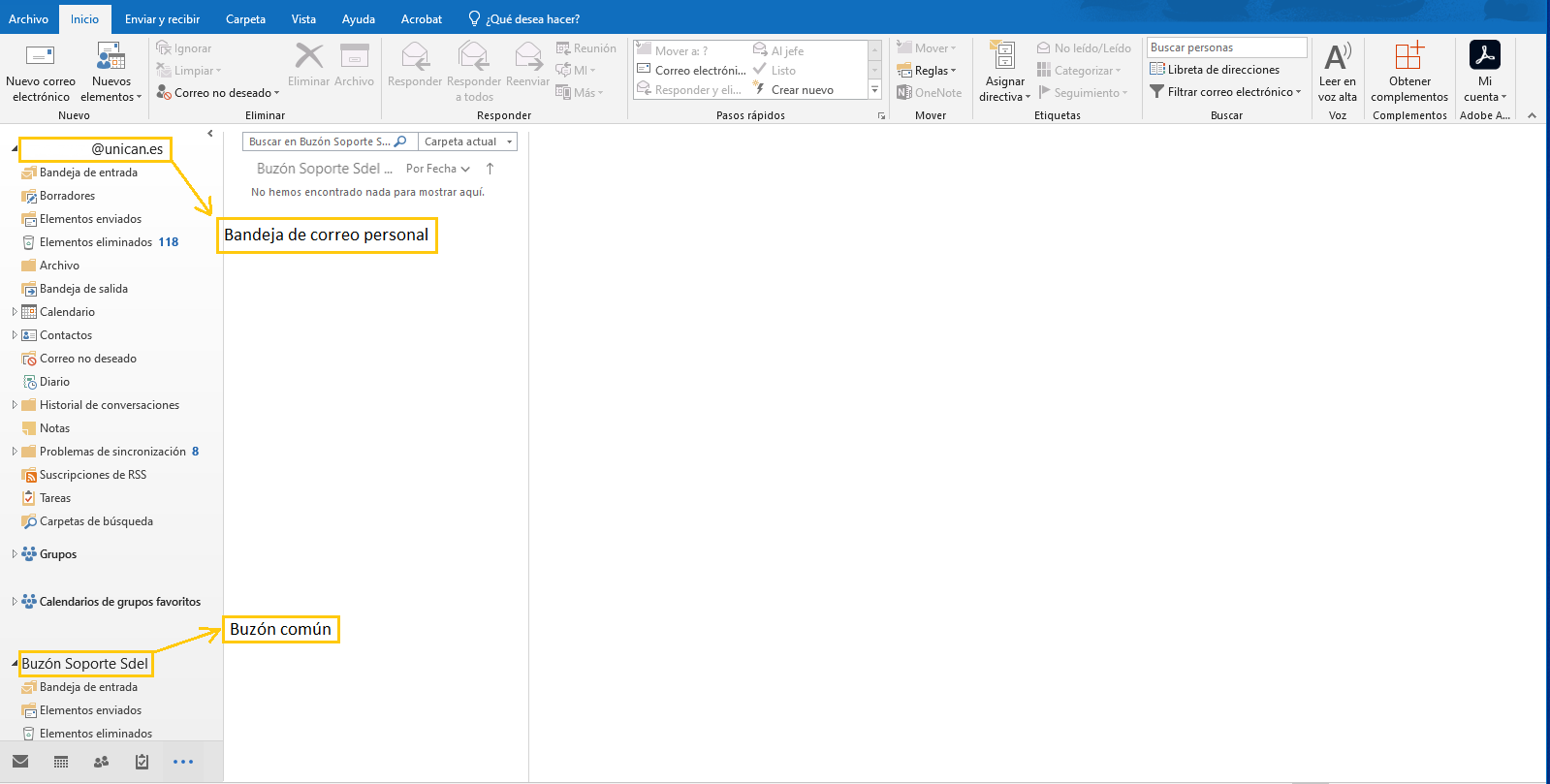Expand Calendarios de grupos favoritos
This screenshot has width=1550, height=784.
[15, 602]
